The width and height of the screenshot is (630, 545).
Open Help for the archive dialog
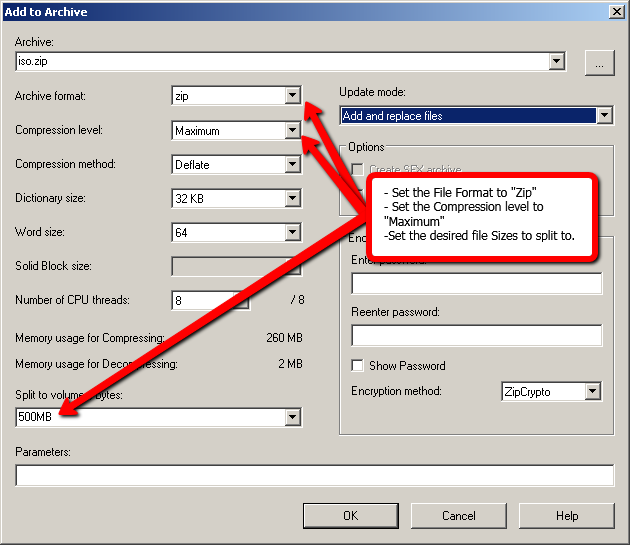(567, 516)
